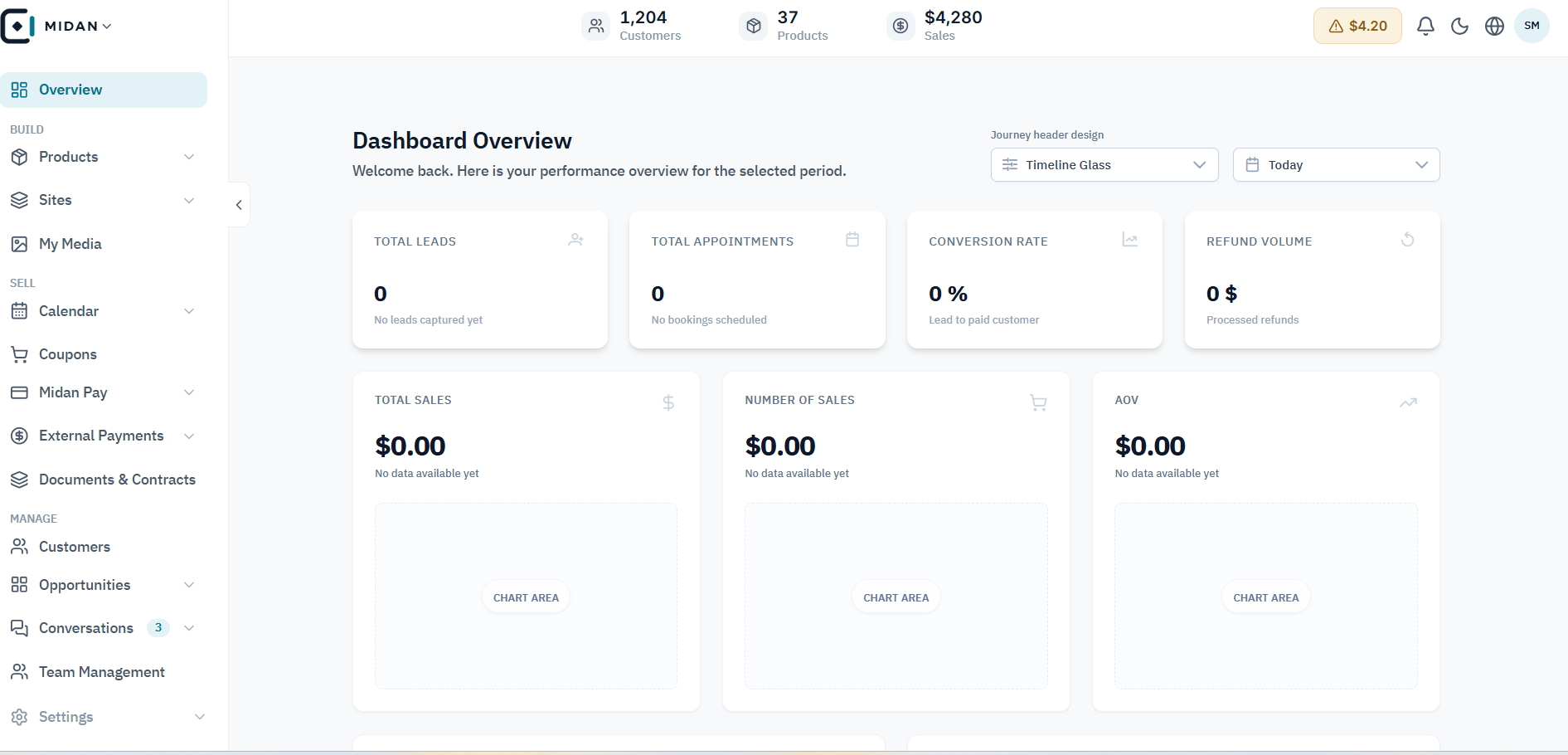Click the Total Appointments calendar icon
The height and width of the screenshot is (755, 1568).
click(x=852, y=240)
